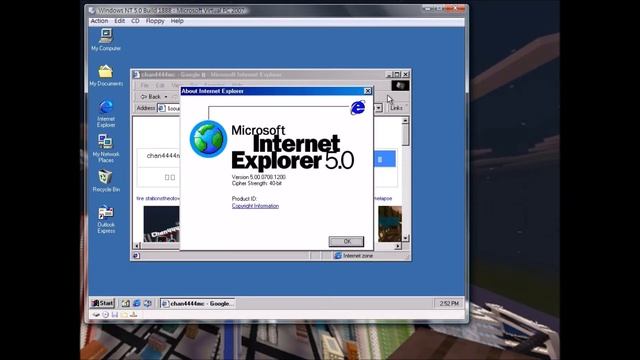Open the Virtual PC Help menu
Viewport: 640px width, 360px height.
[177, 21]
